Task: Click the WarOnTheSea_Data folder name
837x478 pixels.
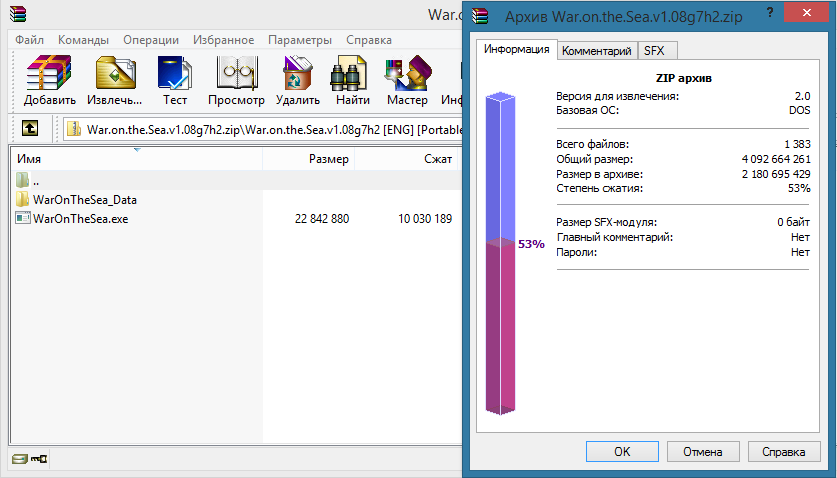Action: point(85,200)
